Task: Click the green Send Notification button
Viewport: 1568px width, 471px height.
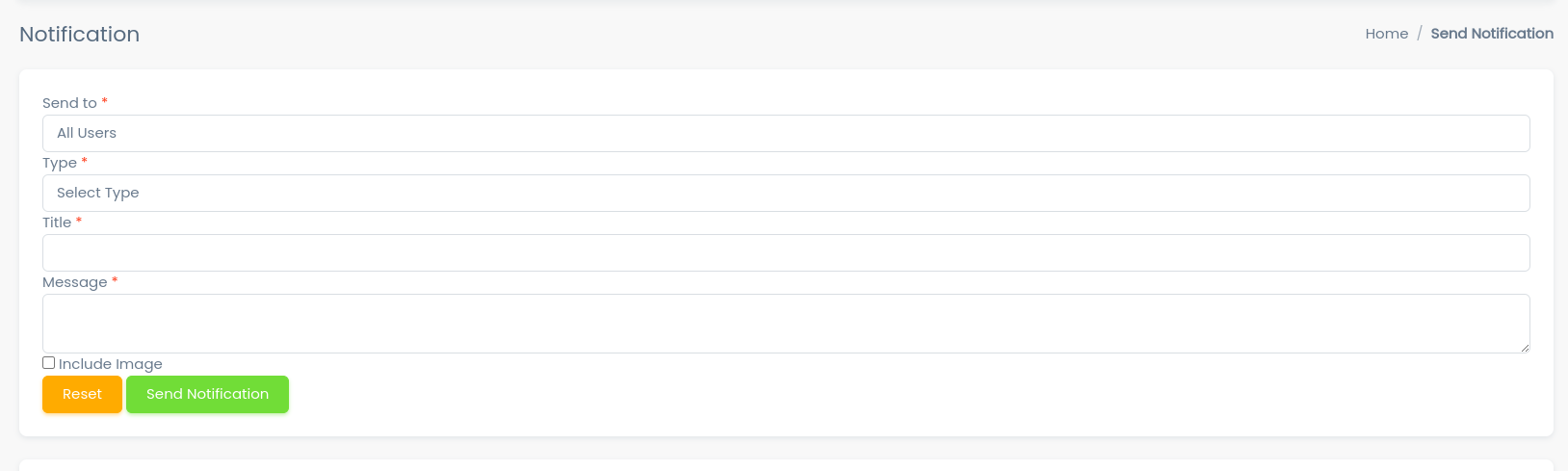Action: (x=207, y=394)
